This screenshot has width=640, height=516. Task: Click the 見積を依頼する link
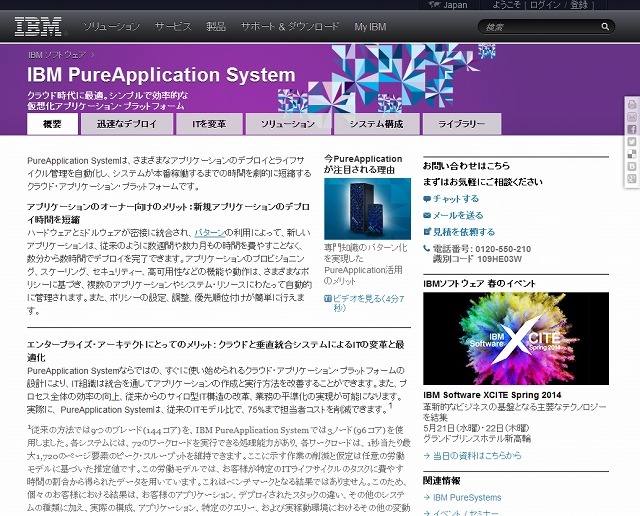[x=464, y=232]
